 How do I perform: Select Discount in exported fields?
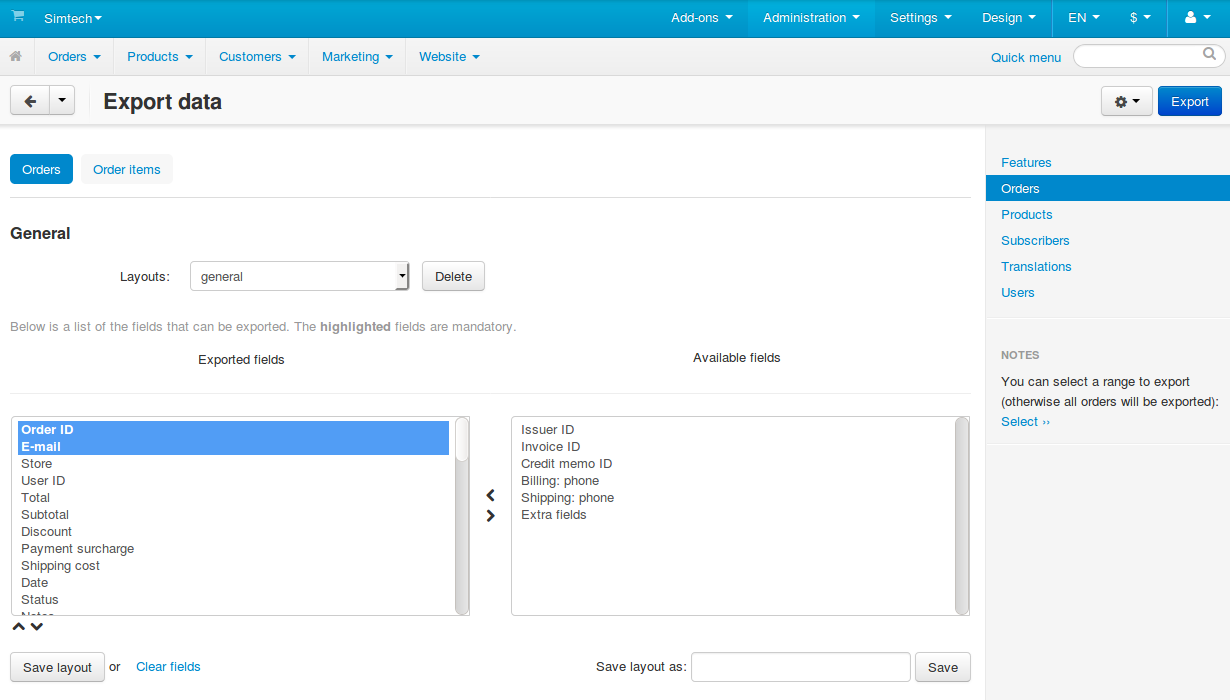(233, 531)
